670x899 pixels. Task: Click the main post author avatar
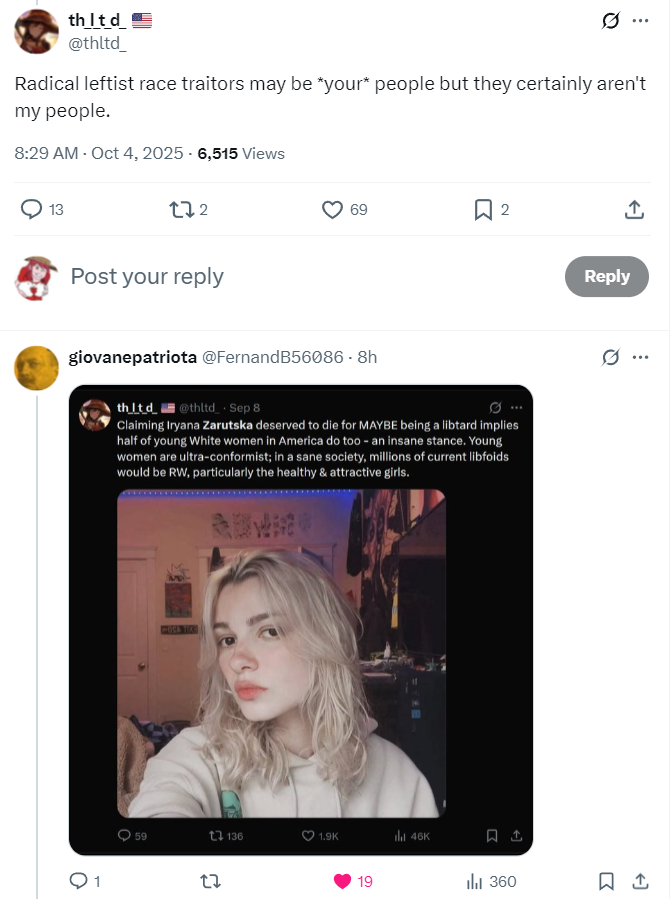36,31
